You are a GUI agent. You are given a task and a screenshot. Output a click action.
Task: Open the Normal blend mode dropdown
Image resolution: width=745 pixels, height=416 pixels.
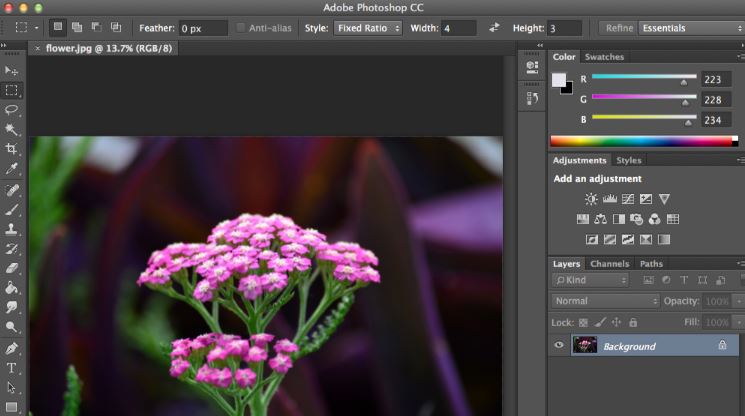click(606, 301)
